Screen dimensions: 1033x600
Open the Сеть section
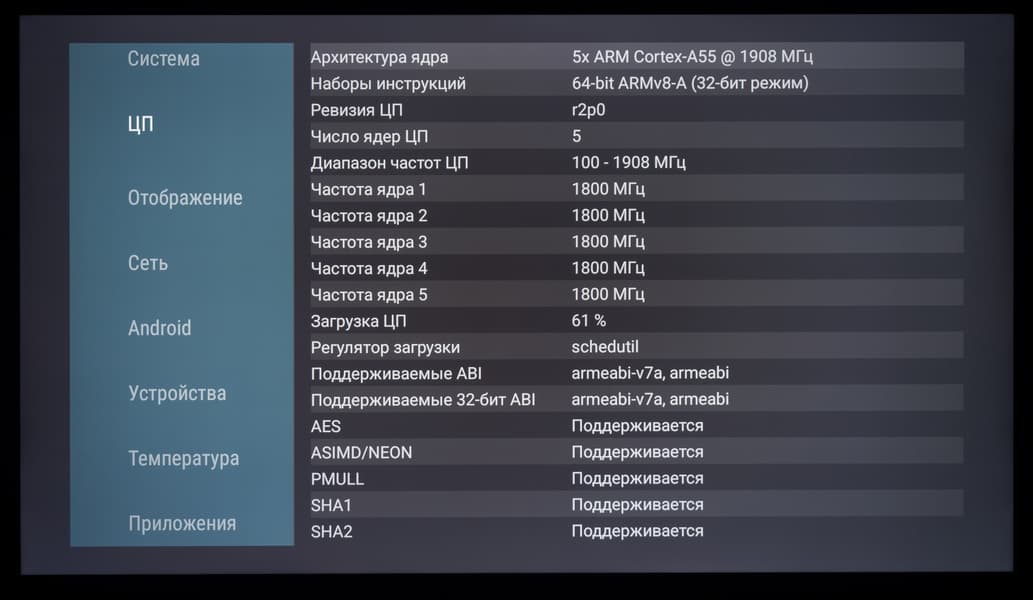pos(148,263)
